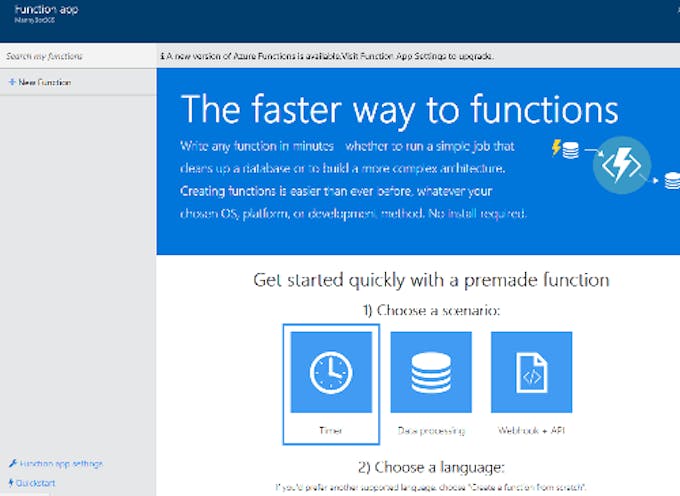Select the Data processing database icon

tap(431, 372)
